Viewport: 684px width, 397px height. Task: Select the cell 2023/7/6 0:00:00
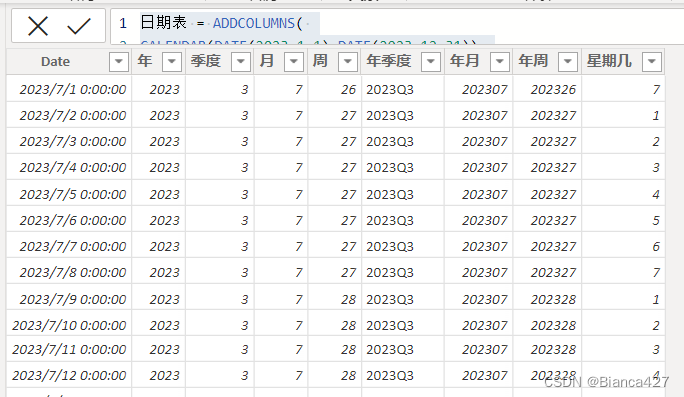(69, 220)
